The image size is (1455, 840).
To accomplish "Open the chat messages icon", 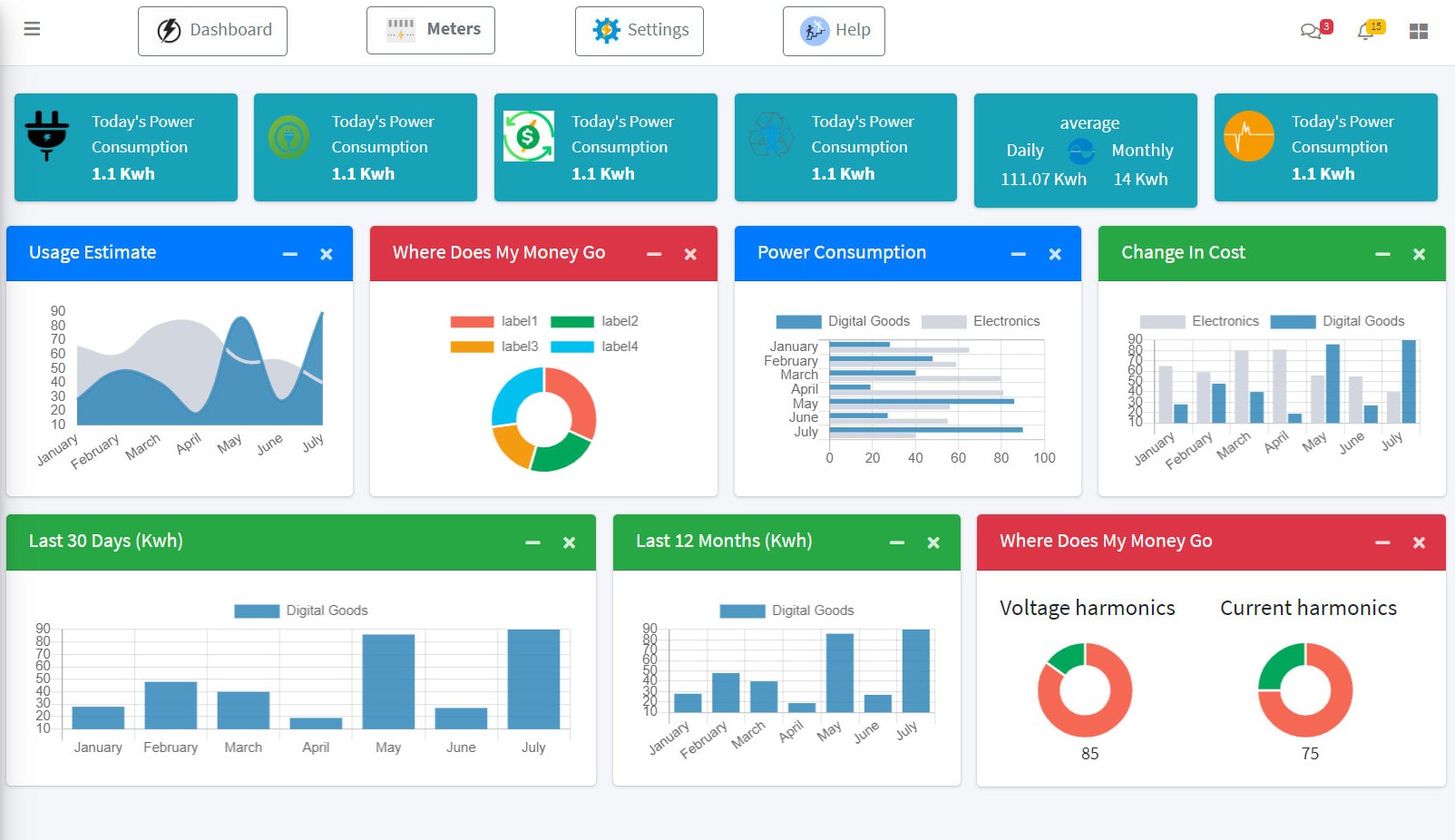I will (1310, 32).
